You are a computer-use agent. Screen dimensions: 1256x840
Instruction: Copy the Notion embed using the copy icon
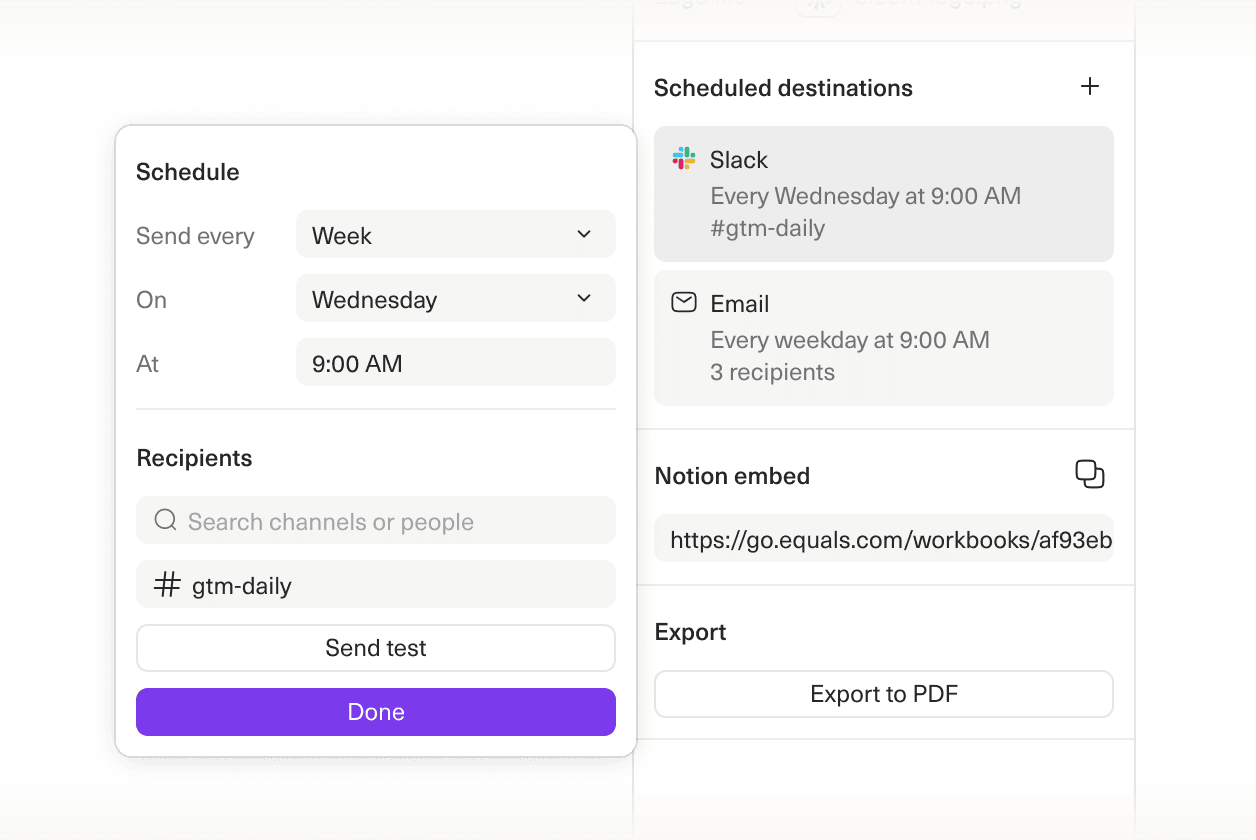[1090, 474]
